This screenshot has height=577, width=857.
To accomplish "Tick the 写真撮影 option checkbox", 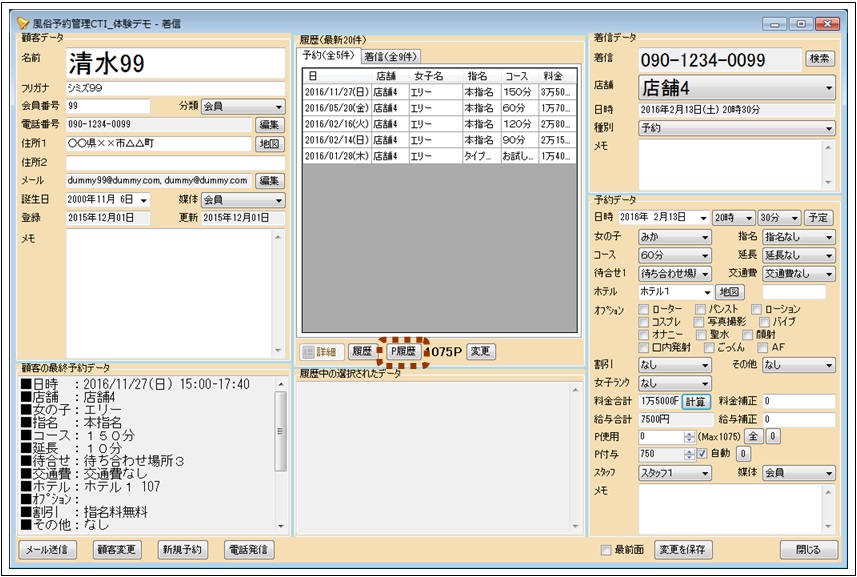I will tap(698, 323).
